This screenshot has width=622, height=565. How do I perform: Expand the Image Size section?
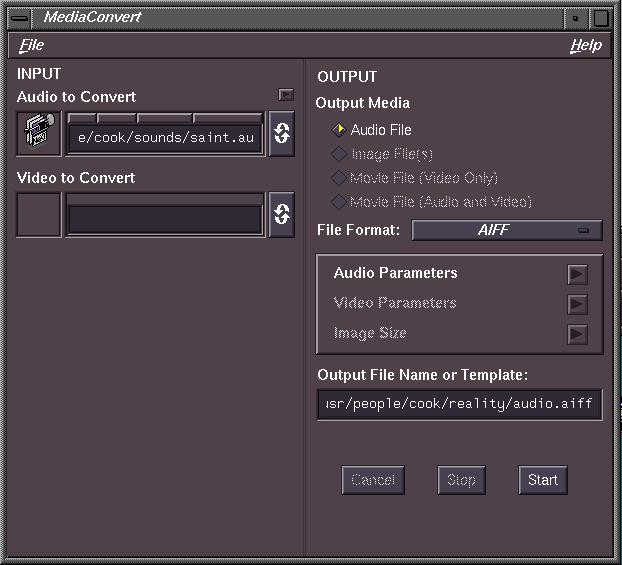[x=577, y=334]
